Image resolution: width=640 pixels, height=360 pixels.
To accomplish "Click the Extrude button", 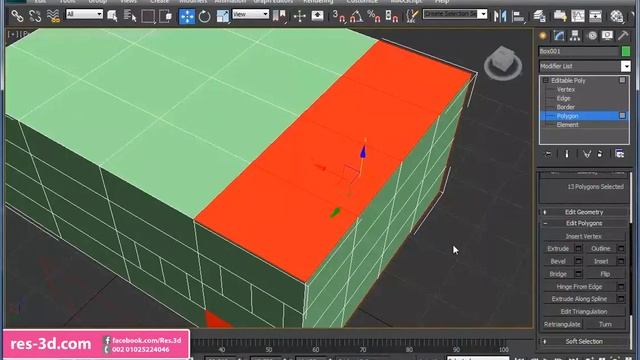I will tap(558, 249).
